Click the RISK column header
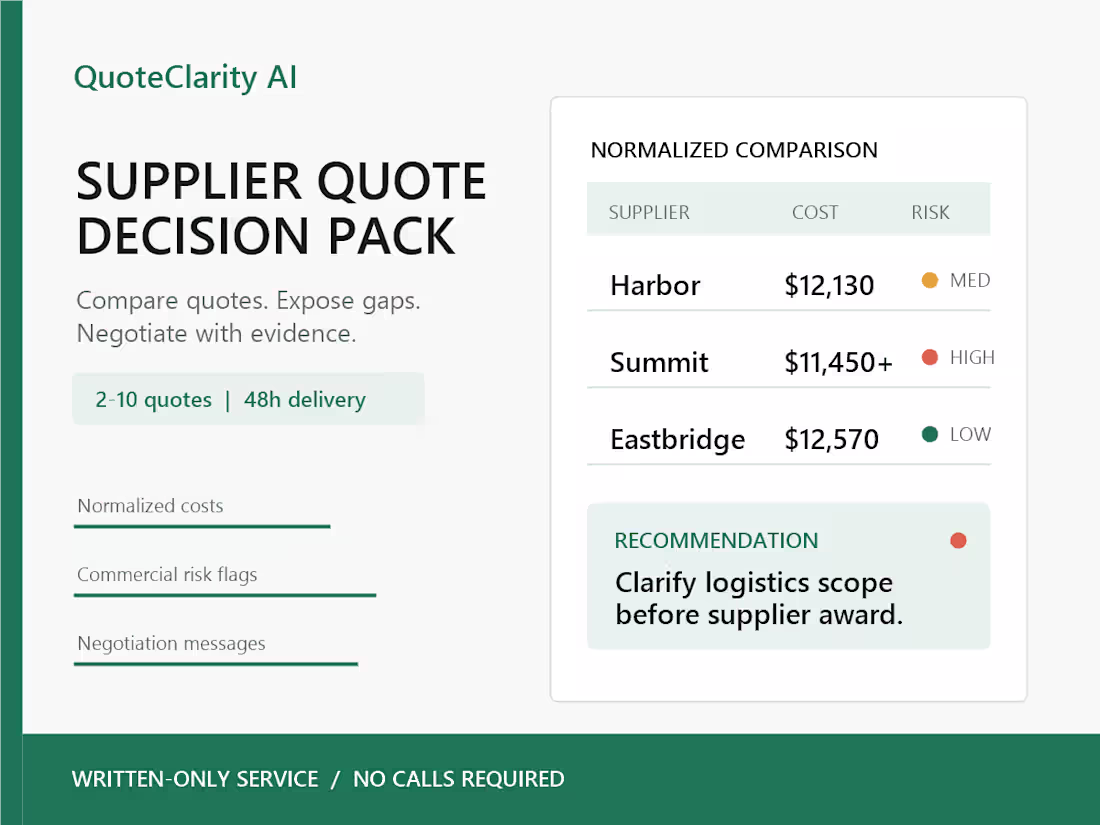 point(930,213)
